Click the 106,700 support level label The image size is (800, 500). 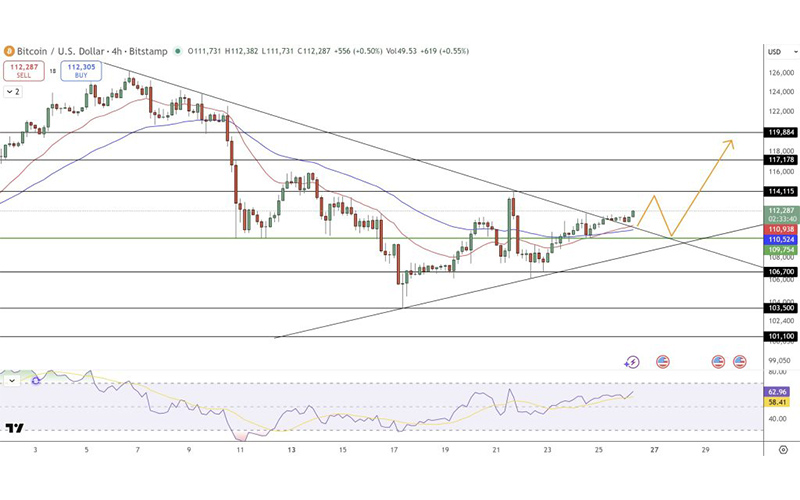click(x=780, y=272)
